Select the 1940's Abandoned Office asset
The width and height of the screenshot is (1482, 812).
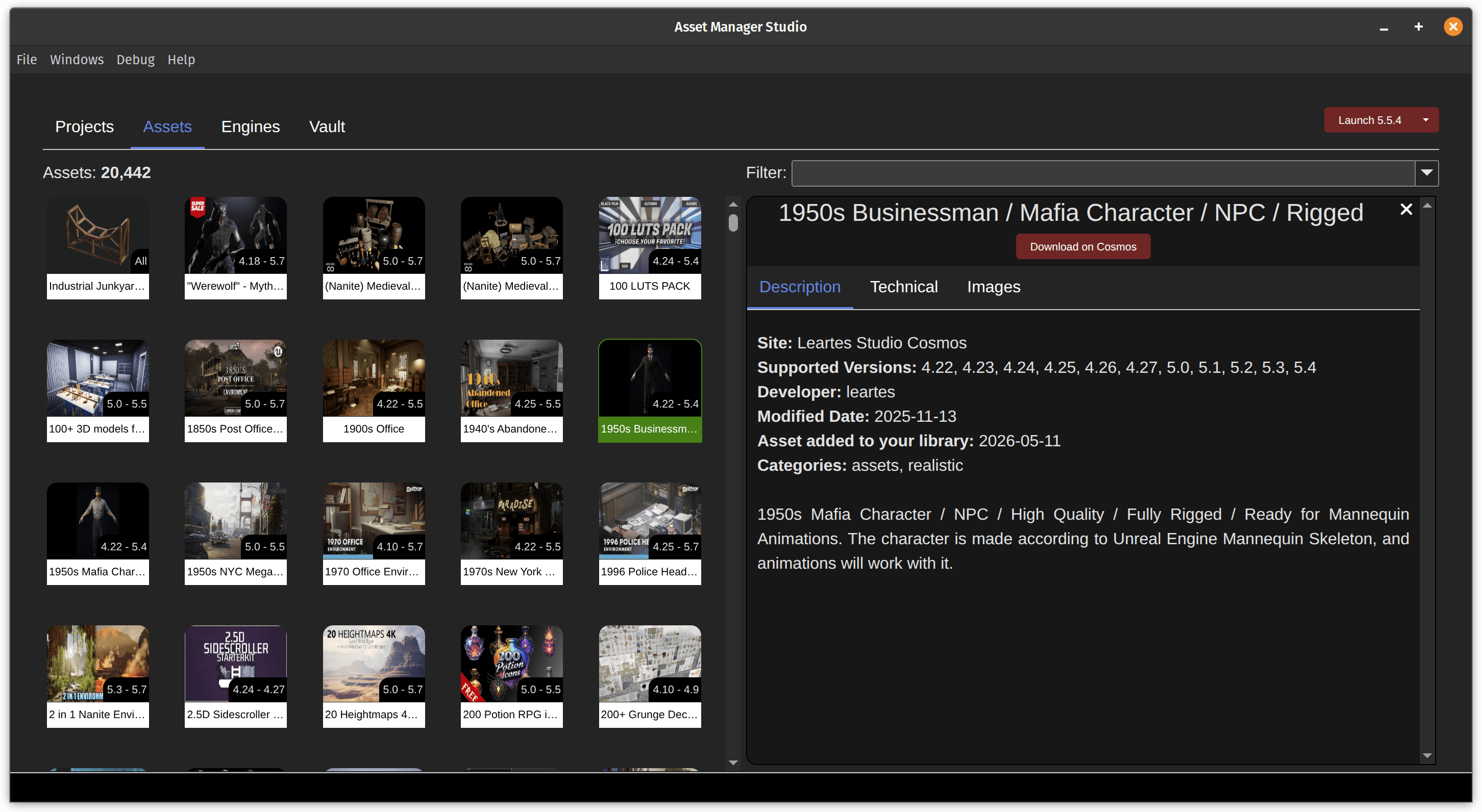pyautogui.click(x=511, y=391)
